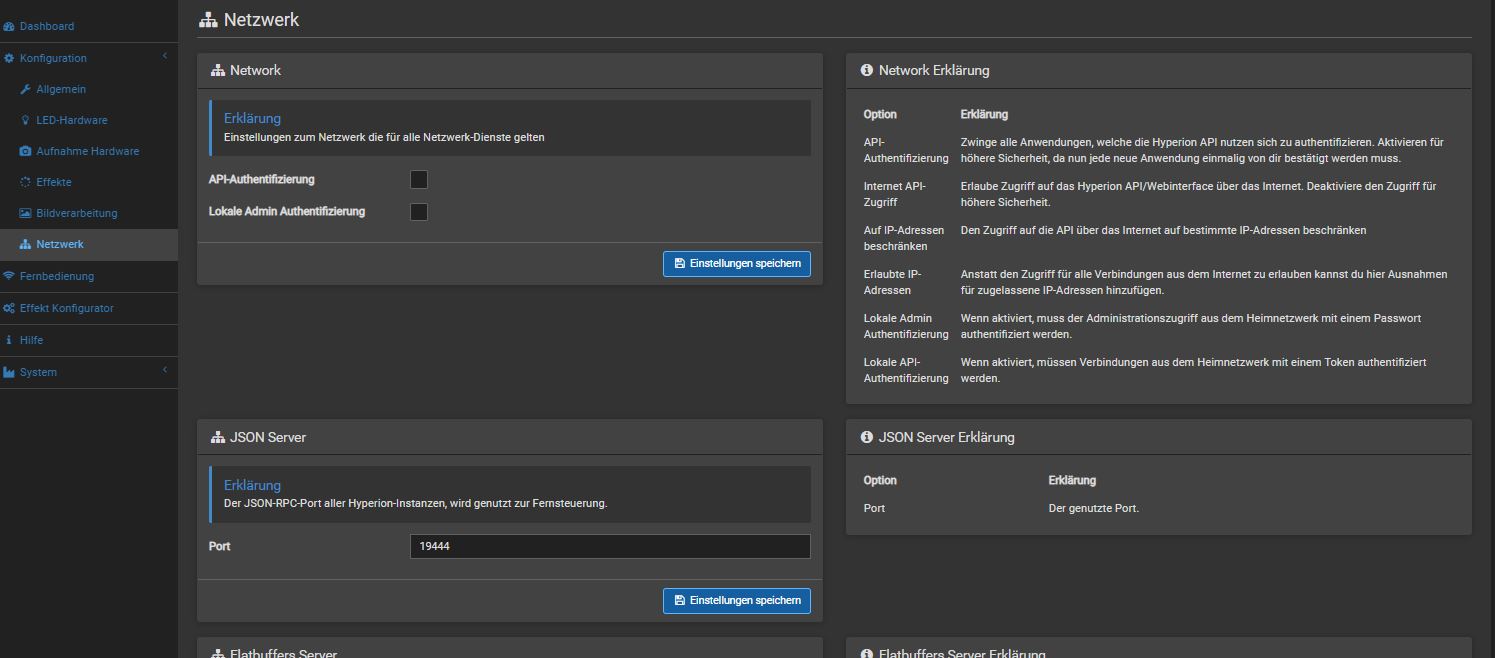The height and width of the screenshot is (658, 1495).
Task: Click the JSON Server Erklärung heading
Action: [x=252, y=485]
